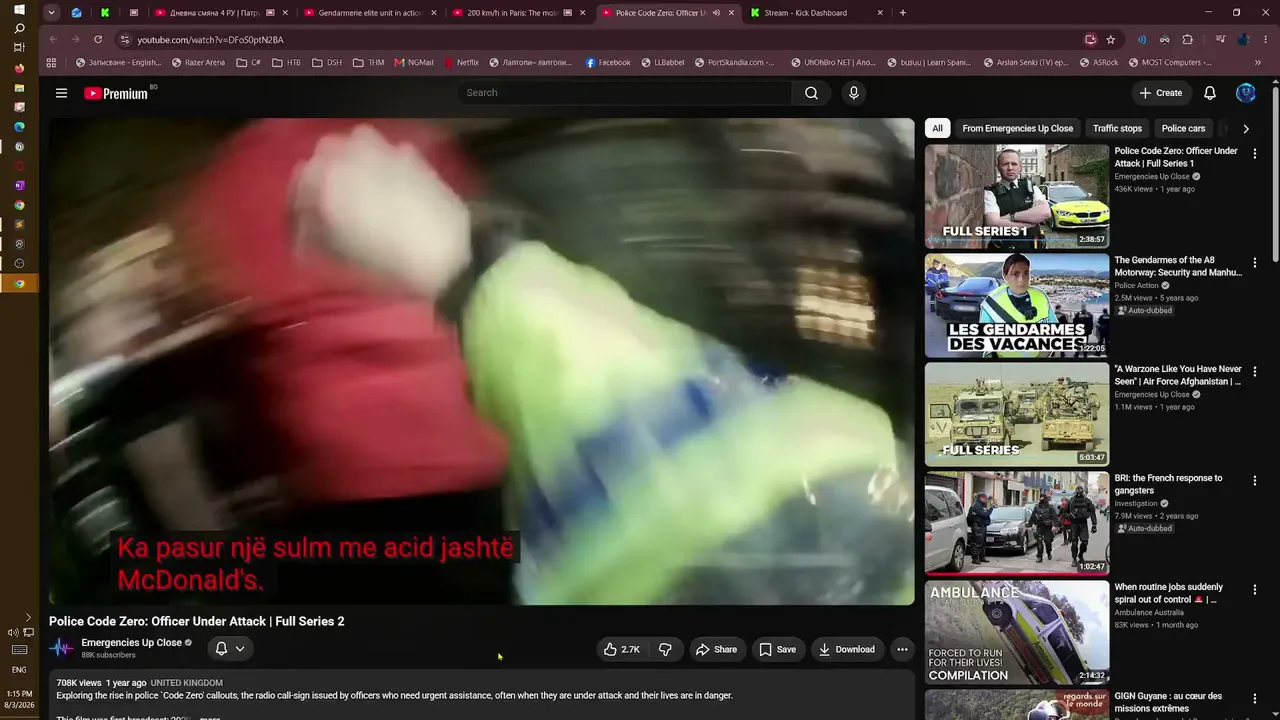Open YouTube notifications bell
Screen dimensions: 1280x720
click(1210, 93)
